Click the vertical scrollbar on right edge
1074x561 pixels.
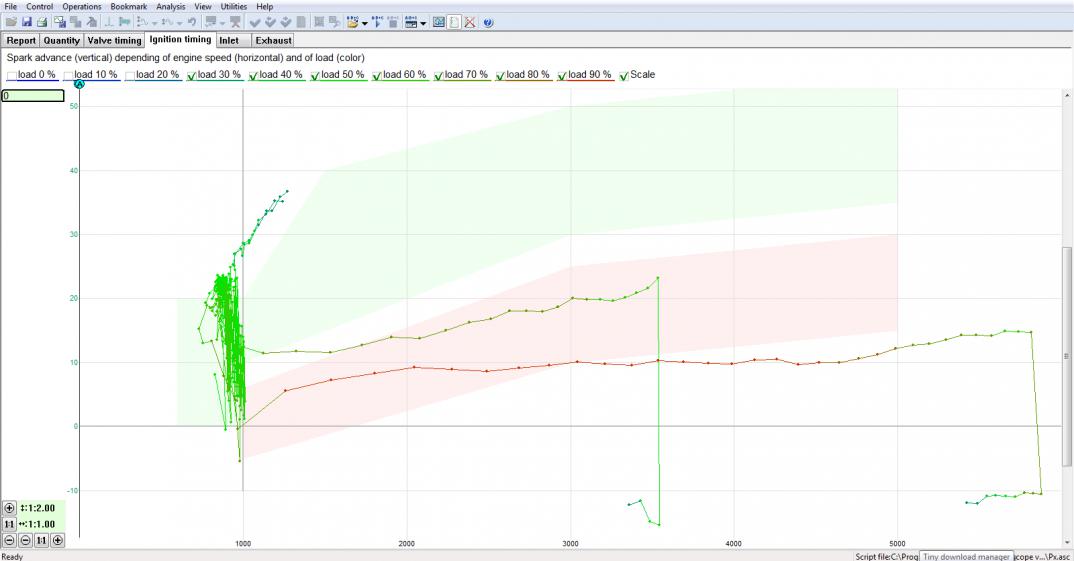[x=1067, y=356]
